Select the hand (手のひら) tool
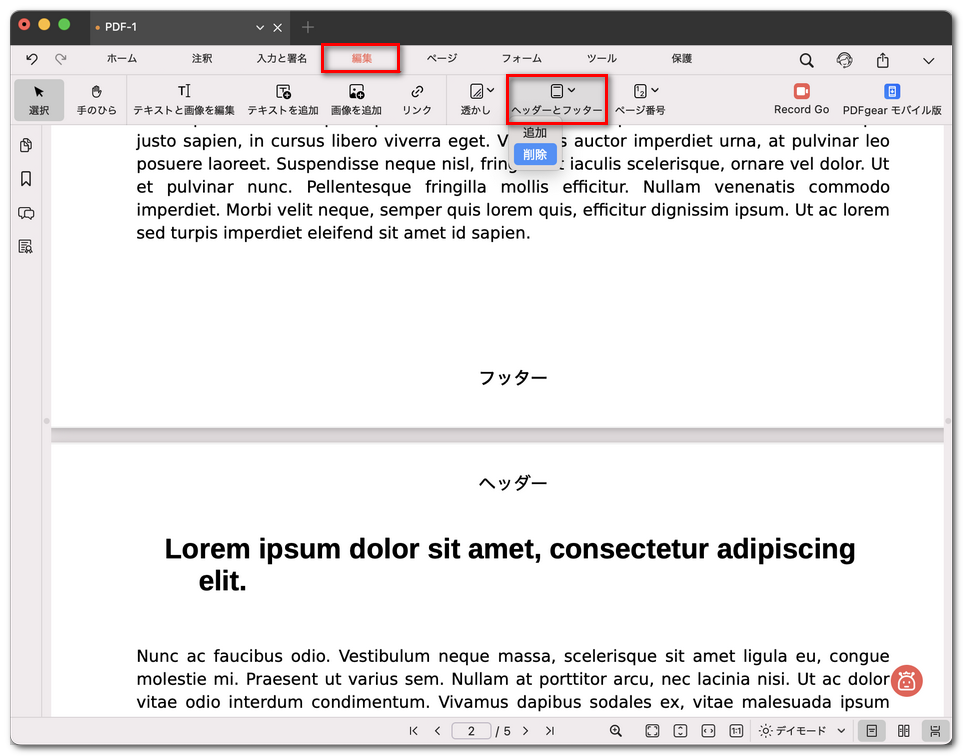963x756 pixels. (96, 99)
